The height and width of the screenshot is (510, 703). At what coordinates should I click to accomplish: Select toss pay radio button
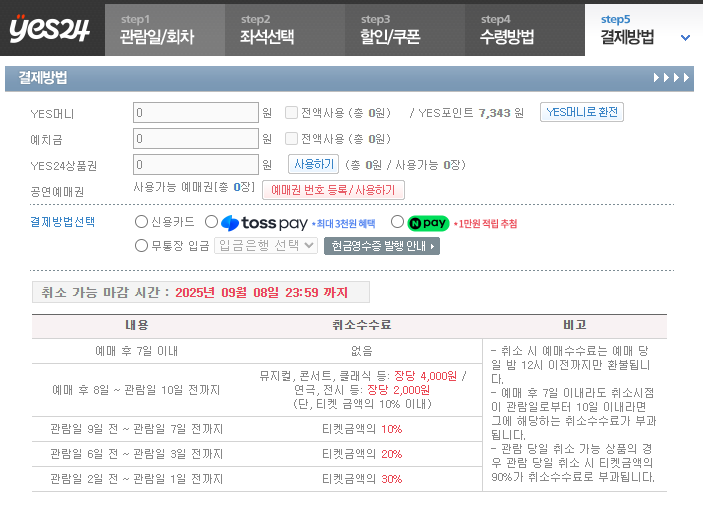(211, 222)
